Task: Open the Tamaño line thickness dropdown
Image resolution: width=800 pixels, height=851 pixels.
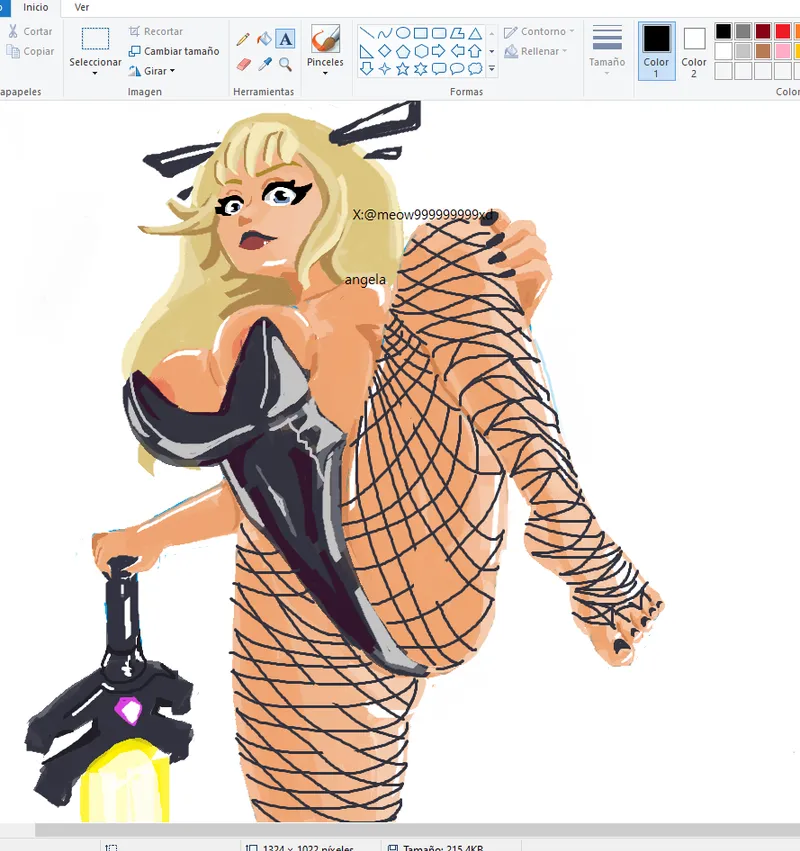Action: [607, 50]
